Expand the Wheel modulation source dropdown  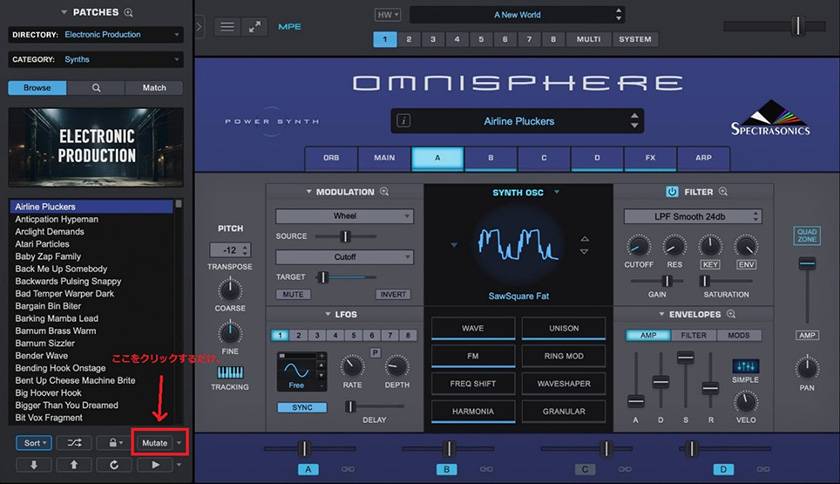tap(344, 216)
